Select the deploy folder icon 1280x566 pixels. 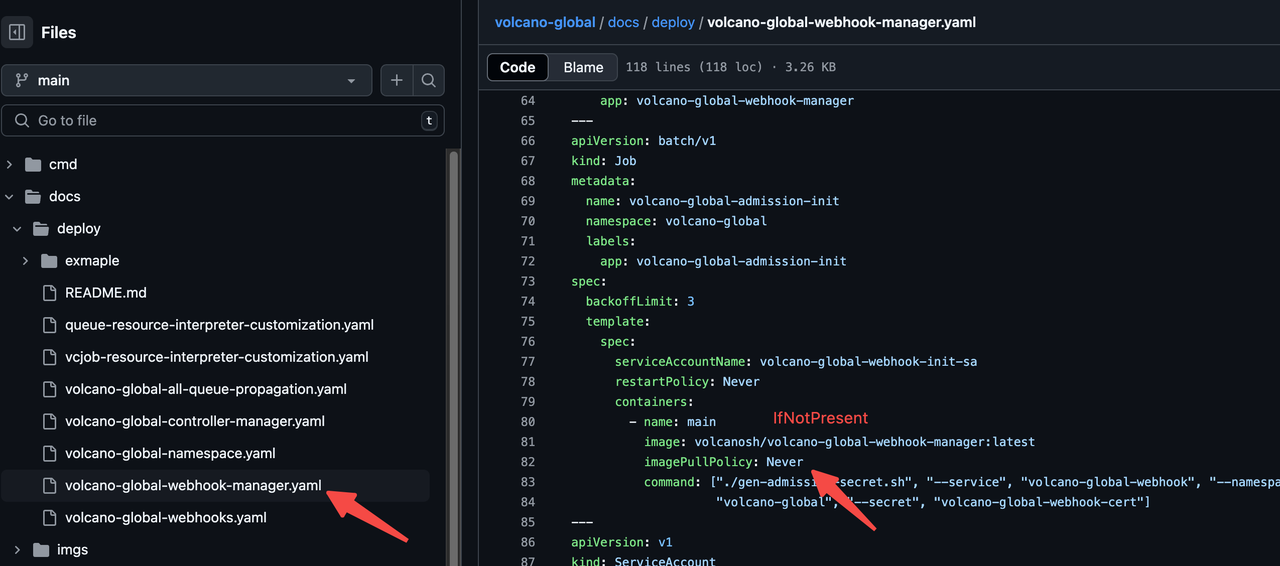(41, 228)
